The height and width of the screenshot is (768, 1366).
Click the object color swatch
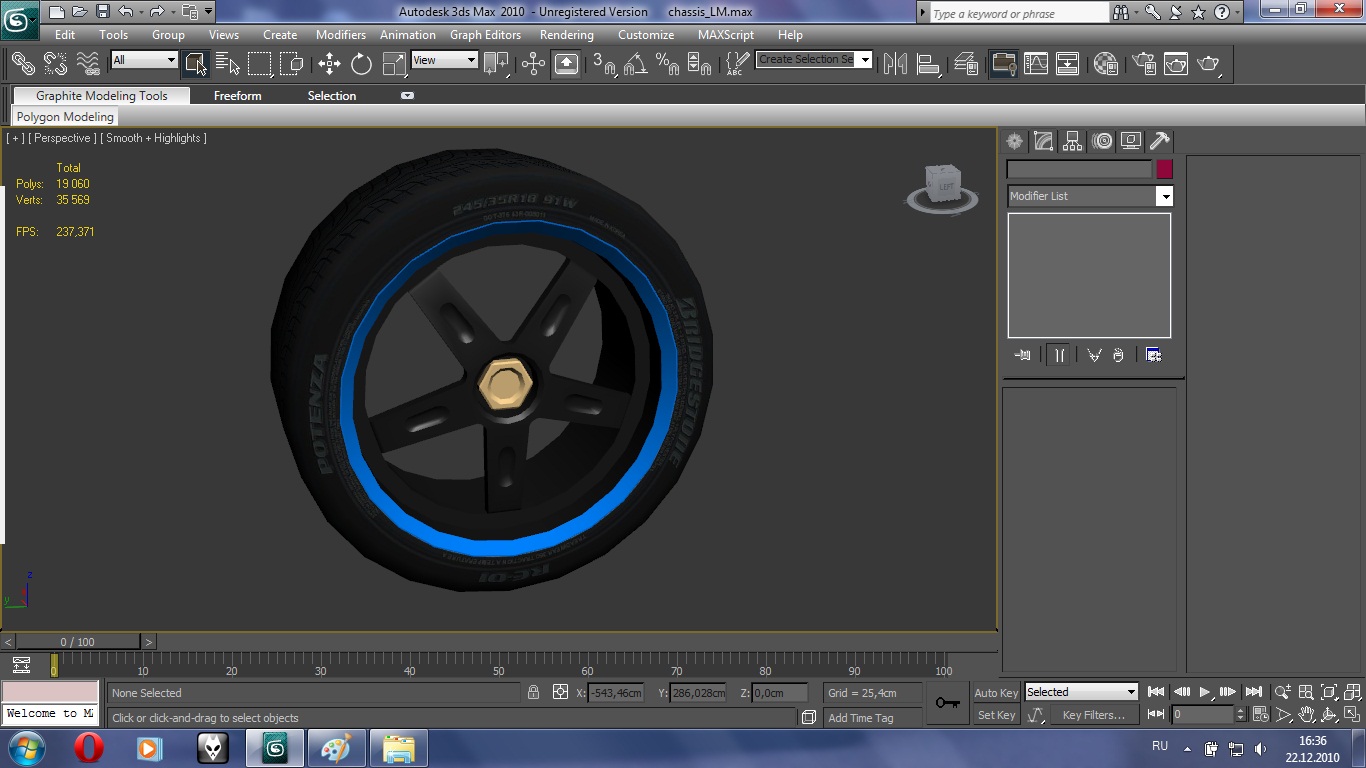[1164, 169]
